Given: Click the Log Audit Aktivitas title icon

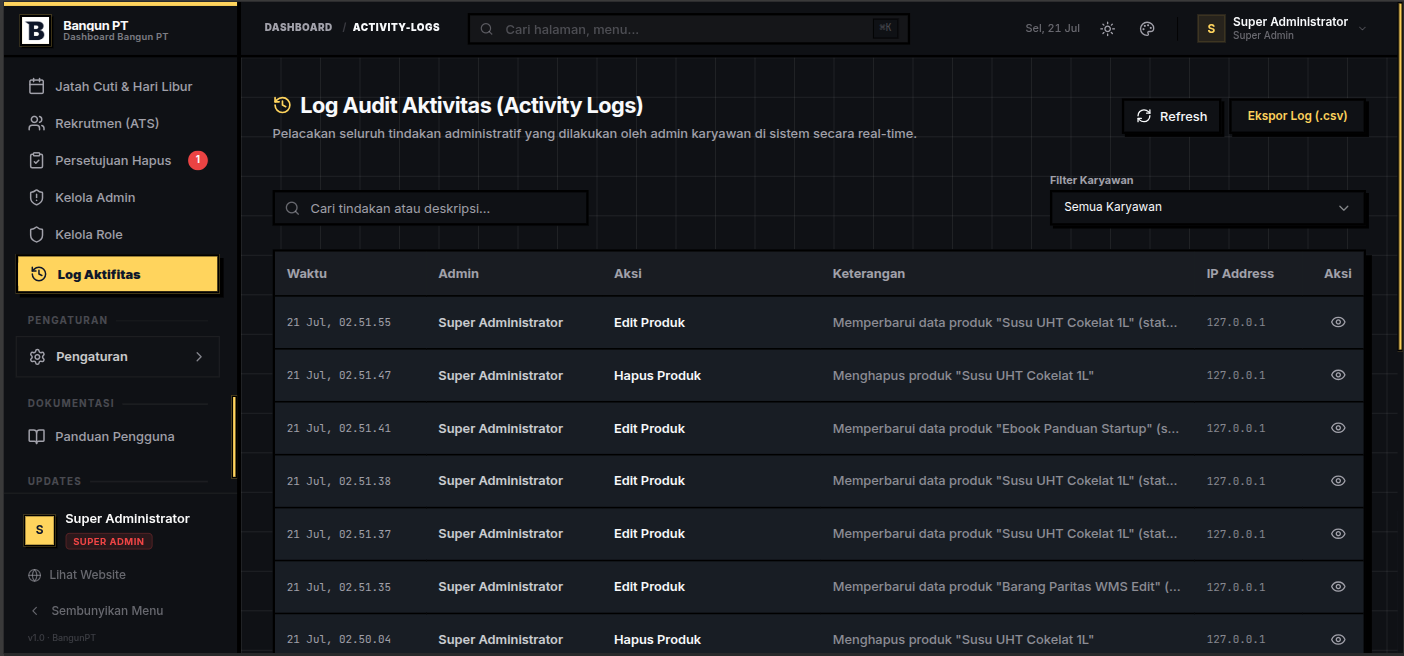Looking at the screenshot, I should pos(282,105).
